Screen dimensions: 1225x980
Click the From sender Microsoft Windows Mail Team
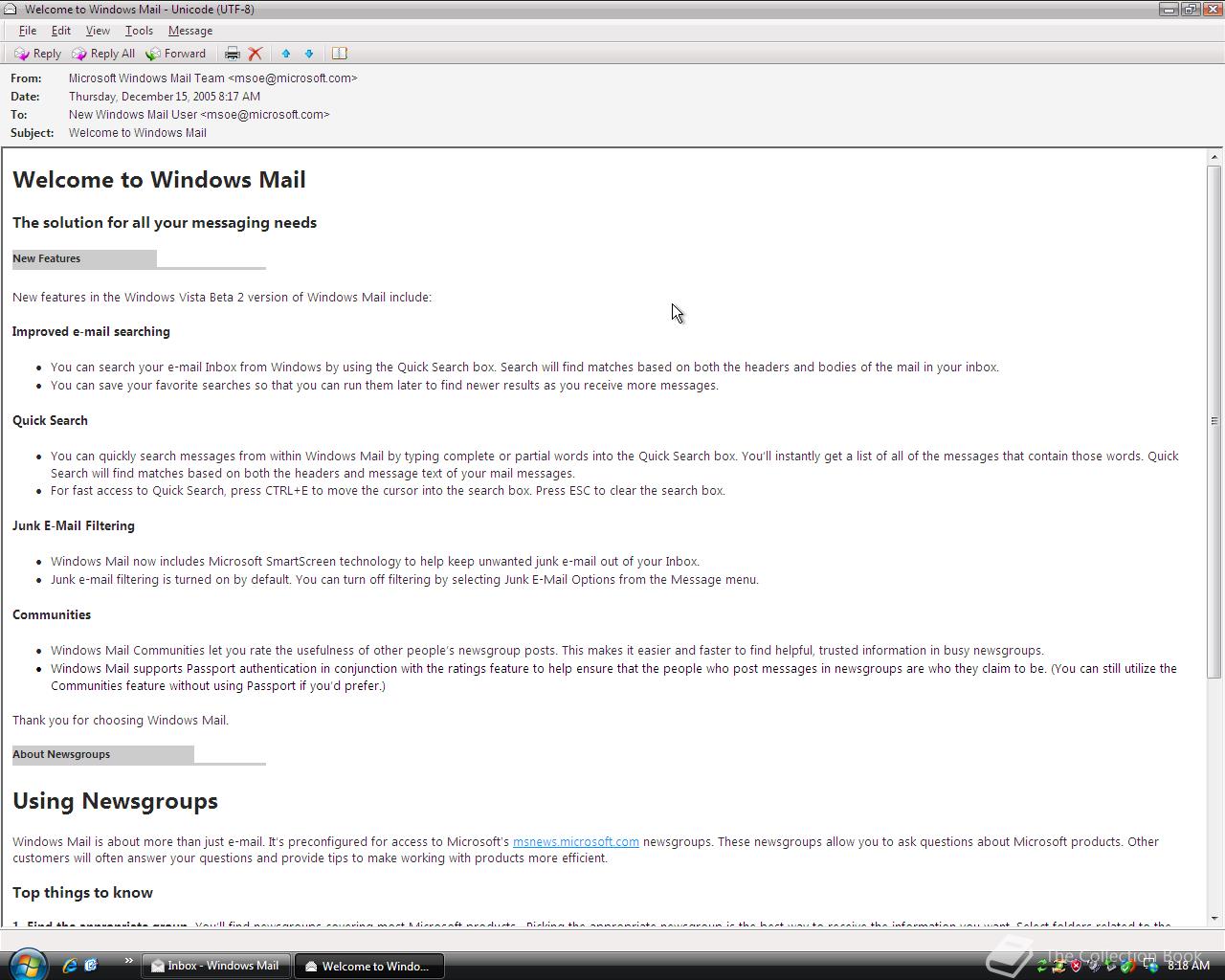212,78
